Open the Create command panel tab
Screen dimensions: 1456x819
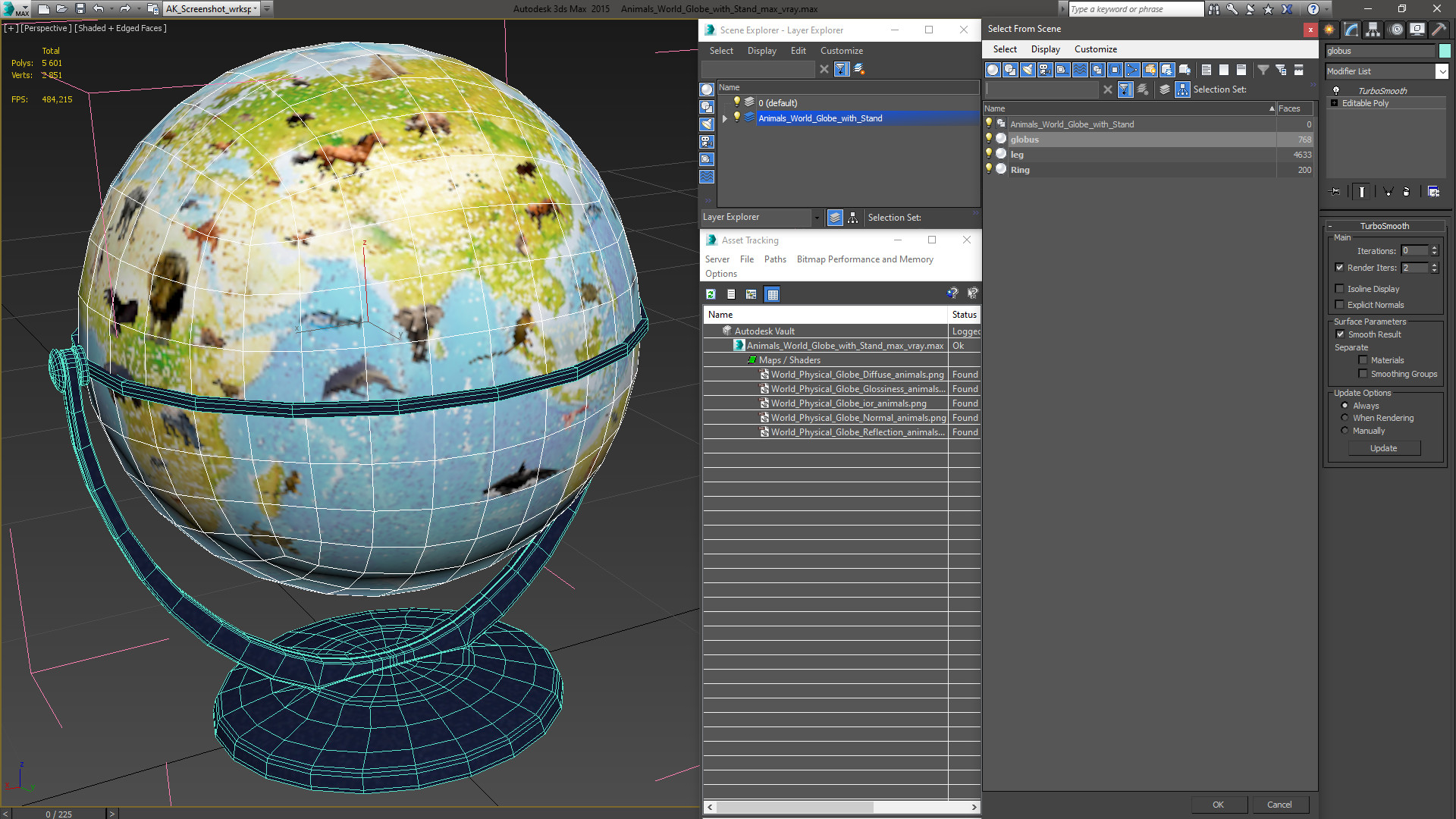point(1329,30)
